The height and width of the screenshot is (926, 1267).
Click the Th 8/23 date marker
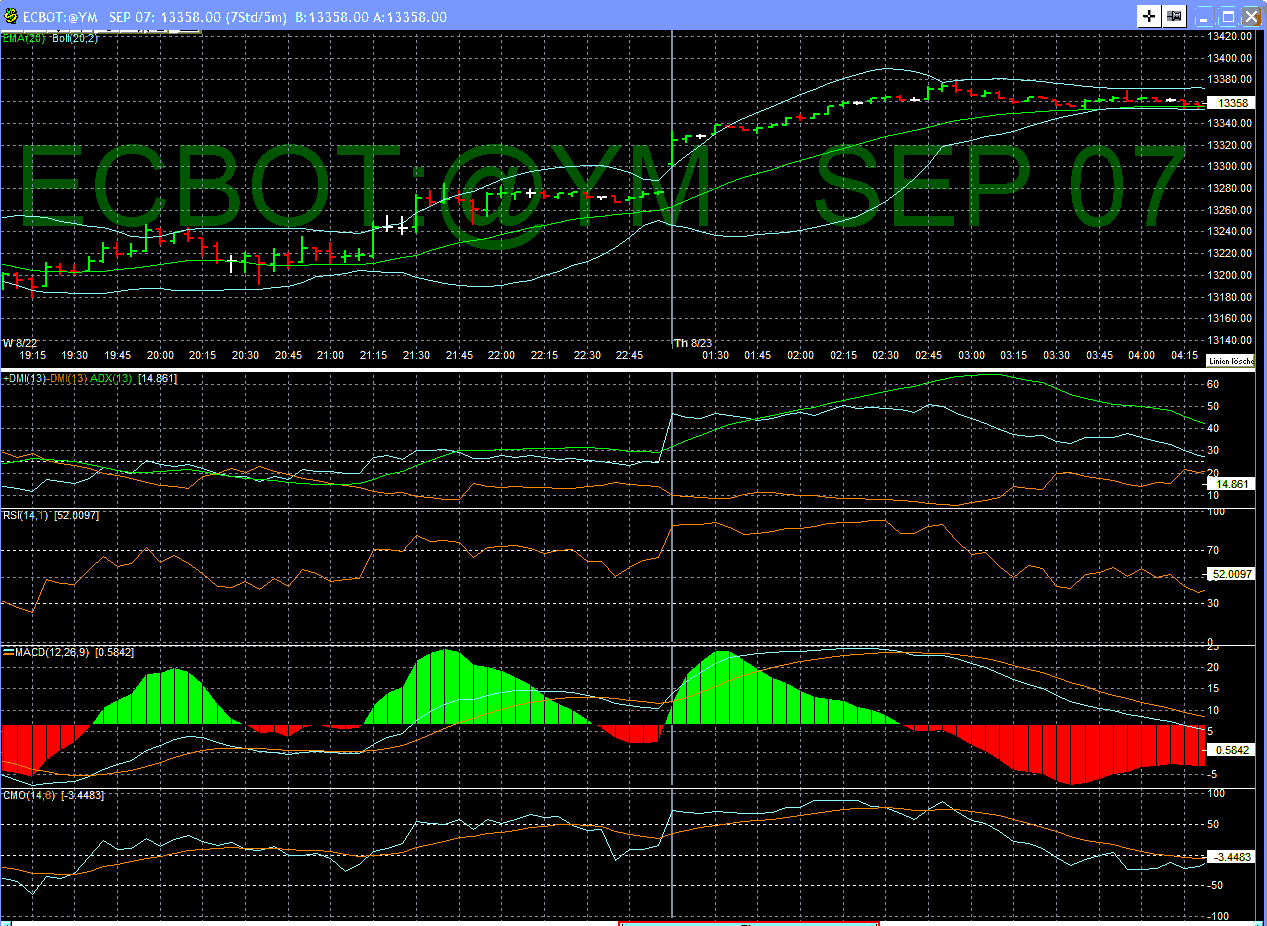click(692, 343)
